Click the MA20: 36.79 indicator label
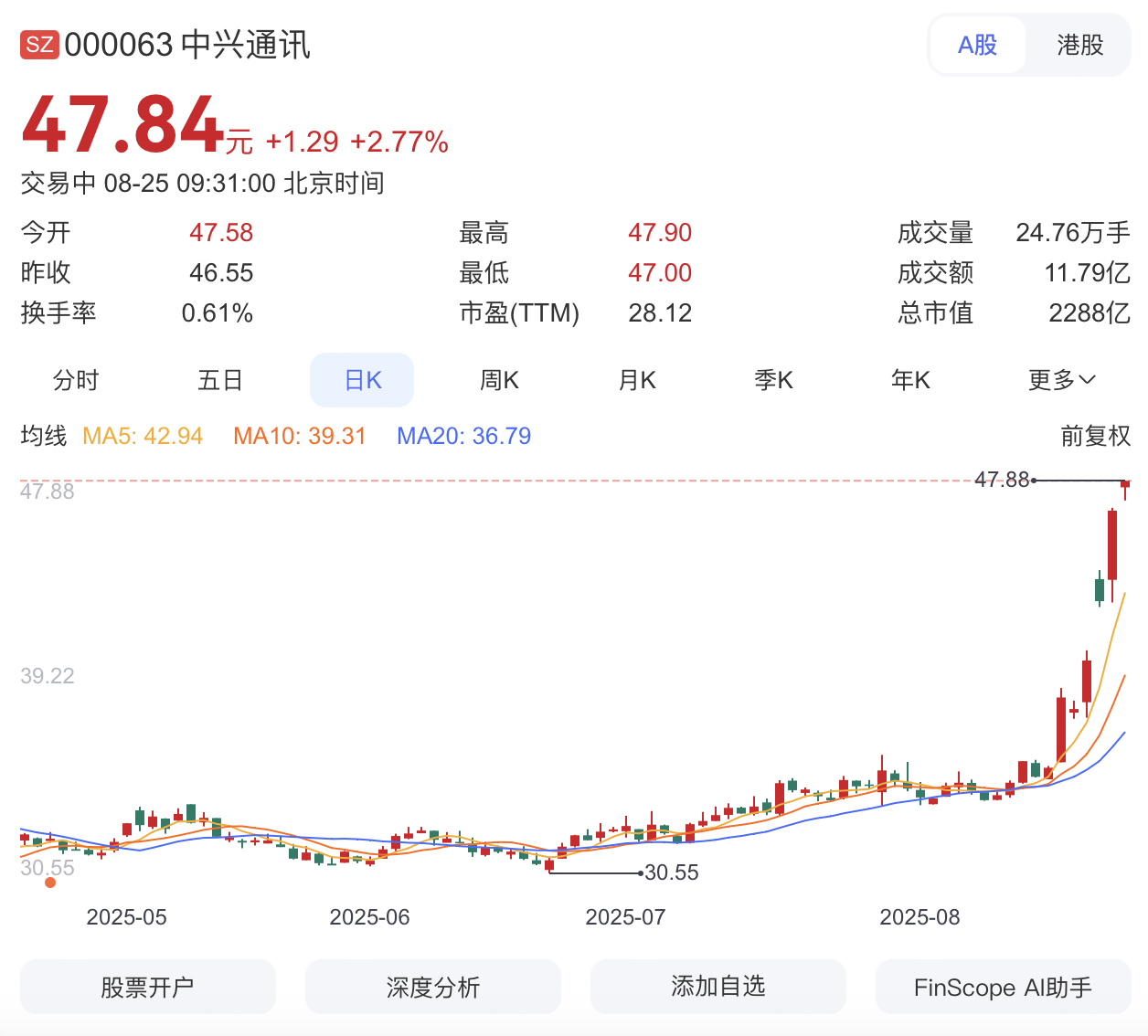1148x1036 pixels. [x=464, y=436]
